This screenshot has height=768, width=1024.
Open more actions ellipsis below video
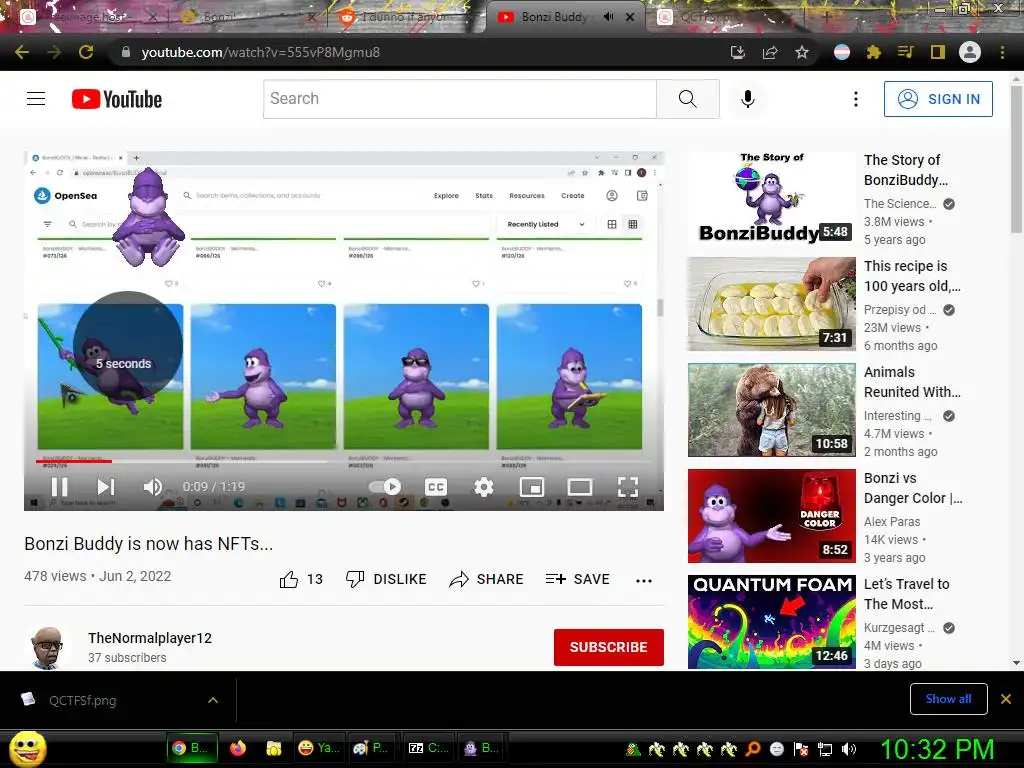tap(644, 581)
